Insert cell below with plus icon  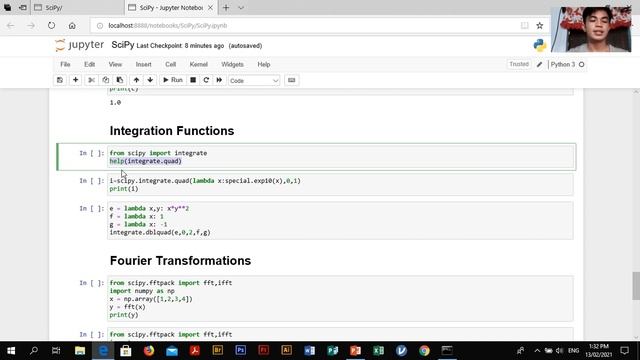pos(76,80)
